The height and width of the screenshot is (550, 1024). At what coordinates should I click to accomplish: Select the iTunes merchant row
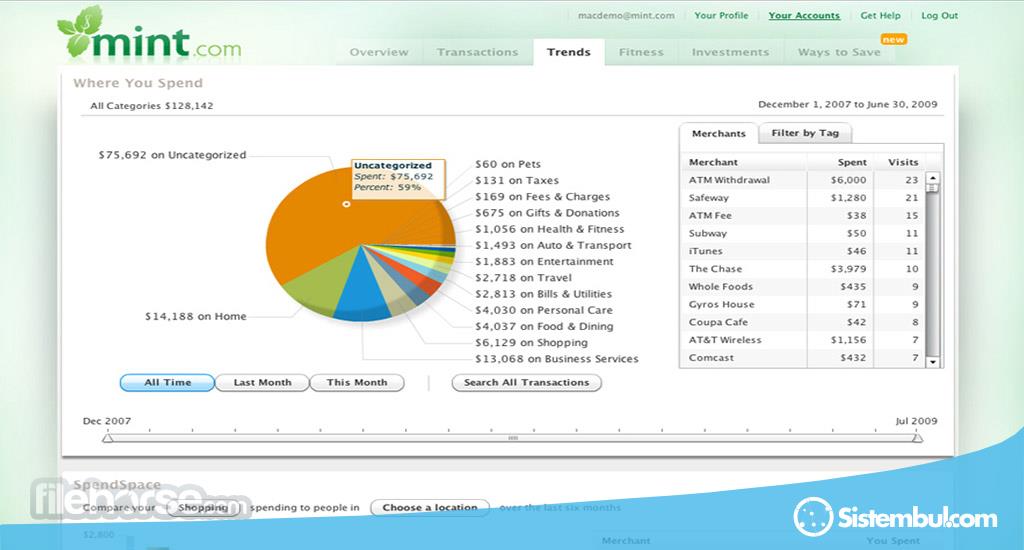pos(803,251)
